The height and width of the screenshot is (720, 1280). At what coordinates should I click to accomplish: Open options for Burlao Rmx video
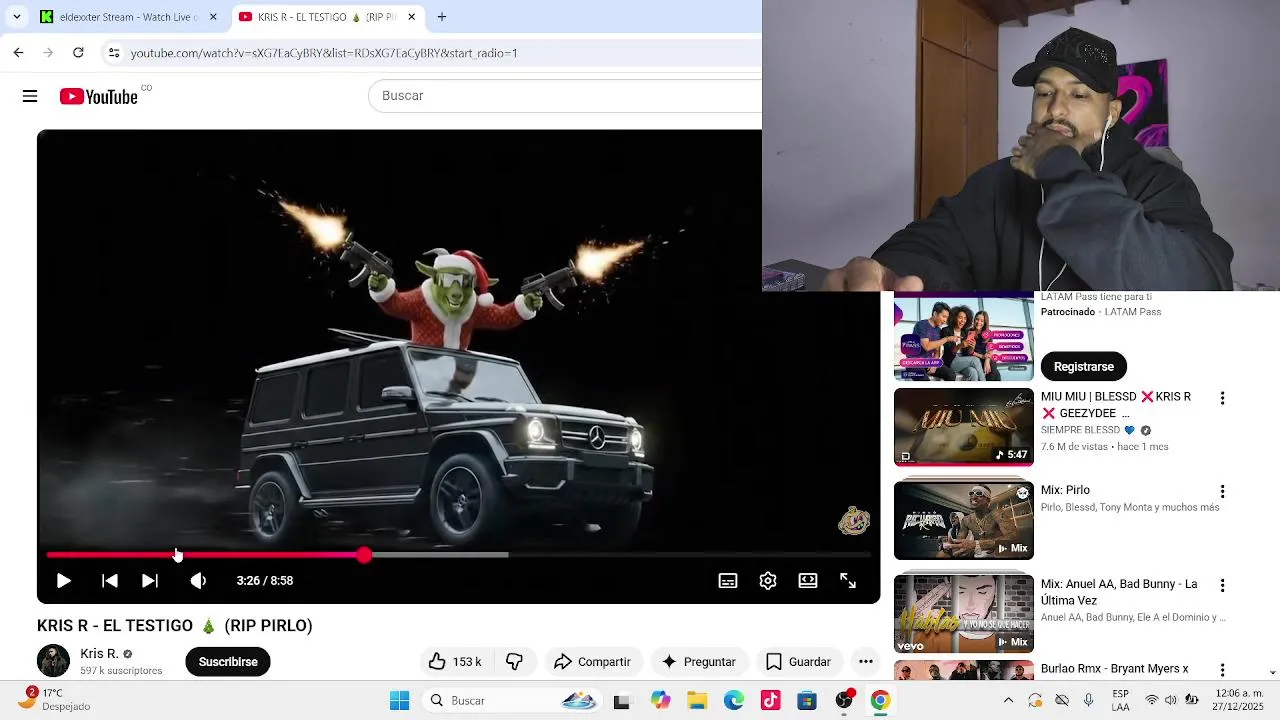click(x=1222, y=670)
